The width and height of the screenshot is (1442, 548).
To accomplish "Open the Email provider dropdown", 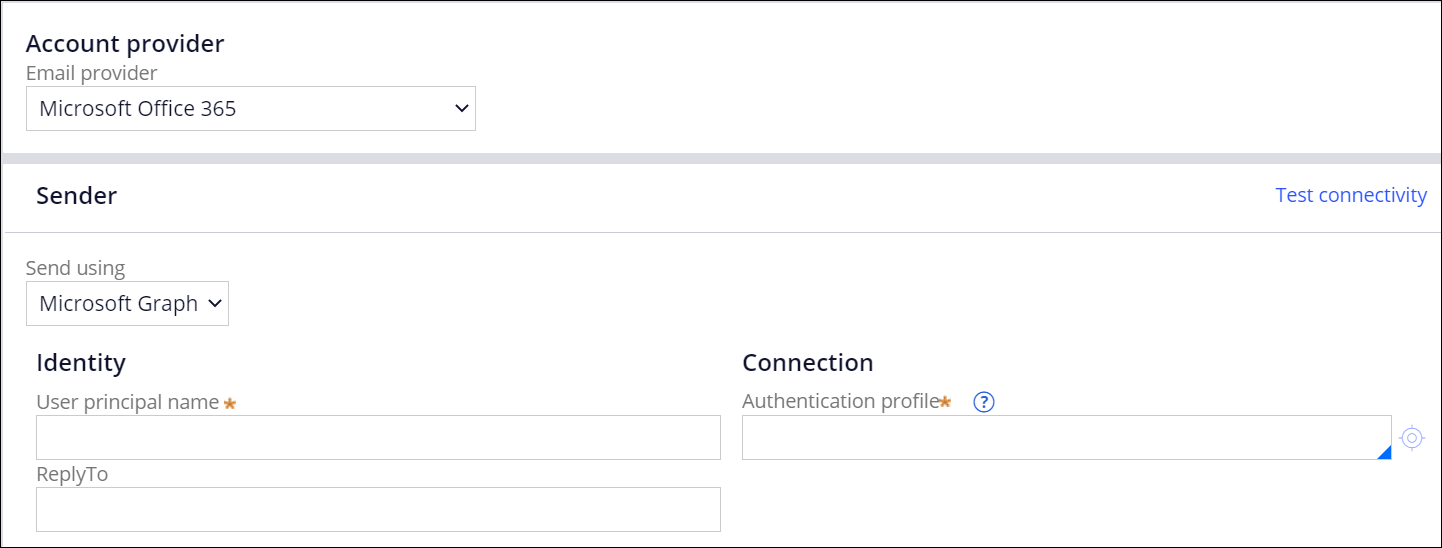I will (250, 108).
